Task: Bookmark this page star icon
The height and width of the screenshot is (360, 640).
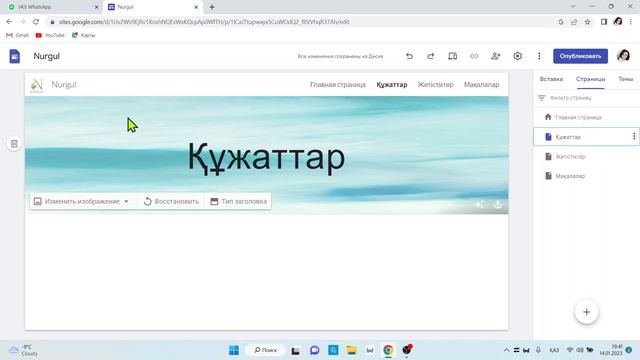Action: (x=587, y=22)
